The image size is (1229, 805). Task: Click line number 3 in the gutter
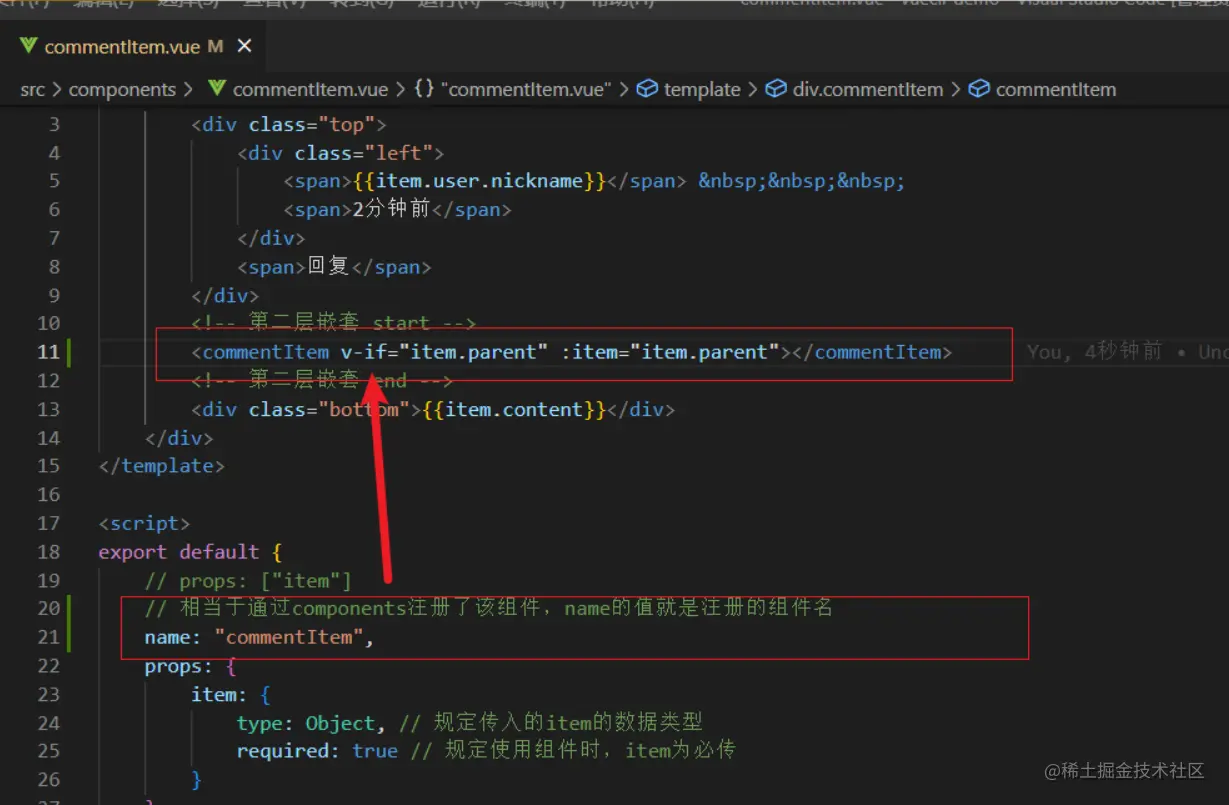[x=54, y=124]
